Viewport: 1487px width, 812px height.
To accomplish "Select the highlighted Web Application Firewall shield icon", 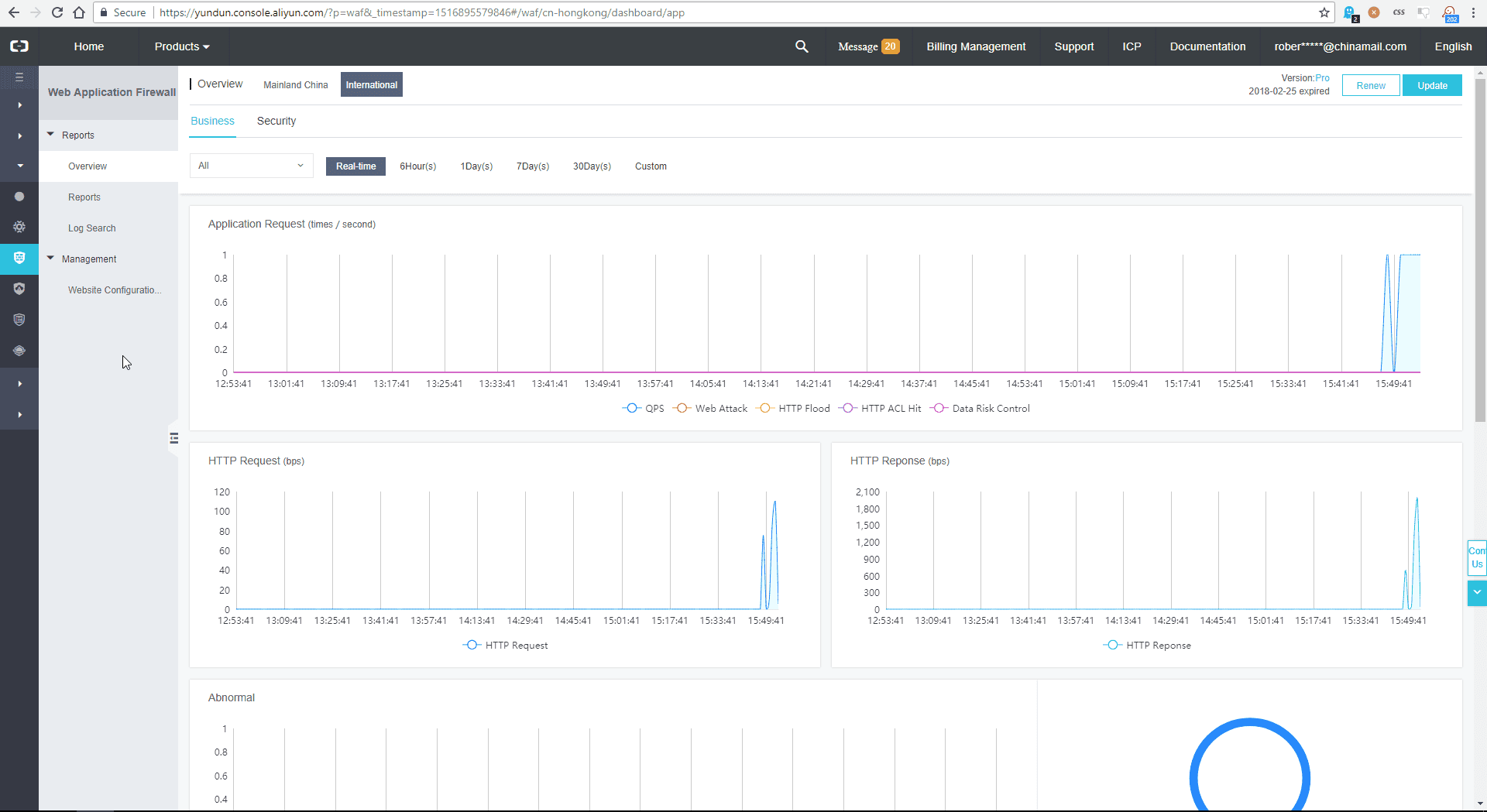I will coord(19,258).
